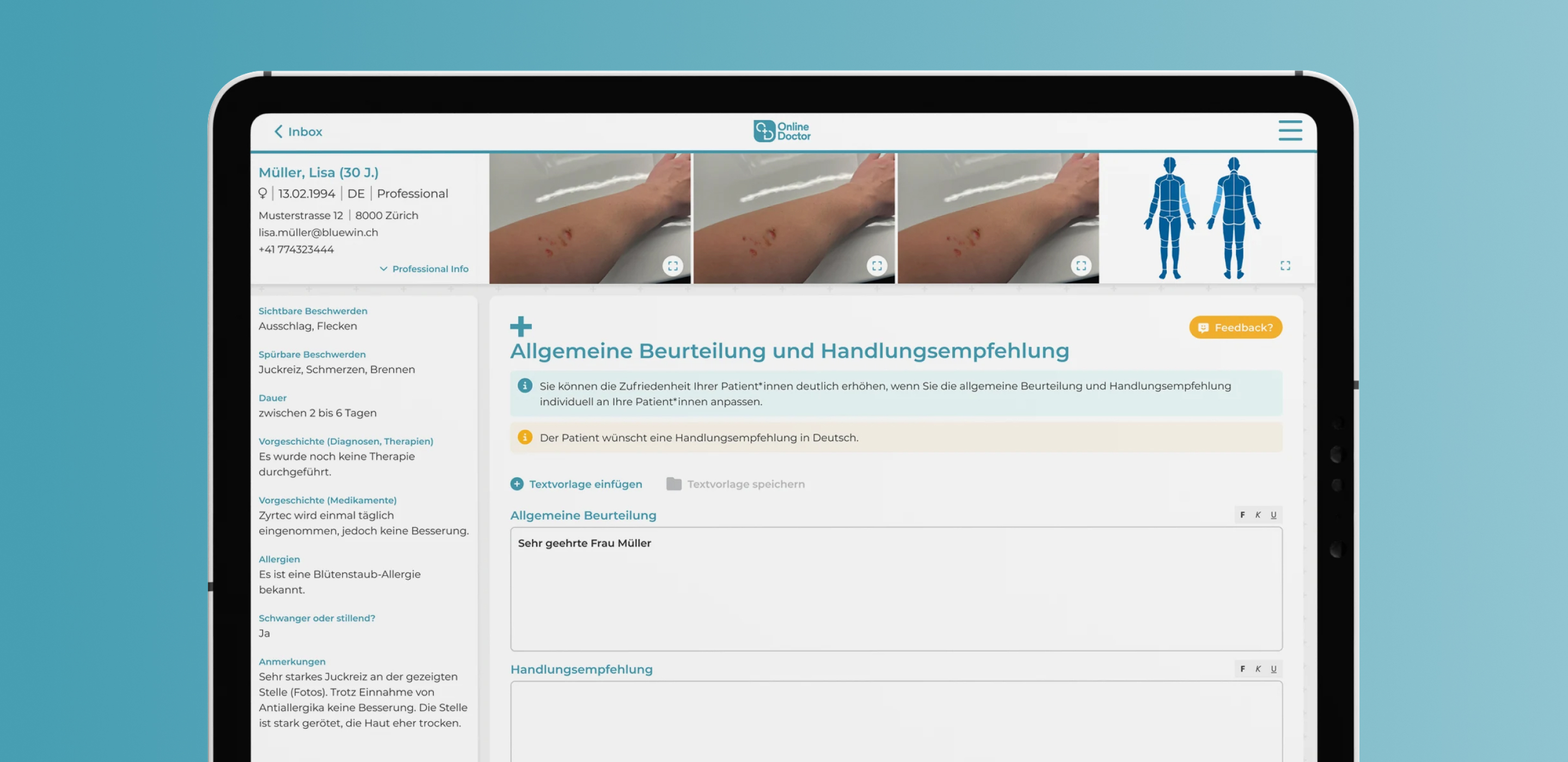Open the hamburger menu
This screenshot has height=762, width=1568.
pos(1290,130)
